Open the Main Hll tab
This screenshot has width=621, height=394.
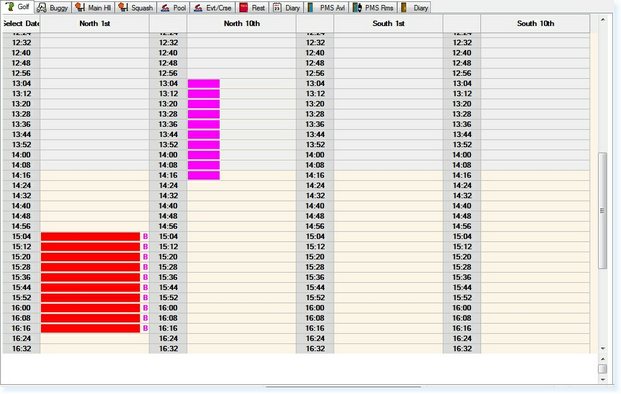[93, 8]
